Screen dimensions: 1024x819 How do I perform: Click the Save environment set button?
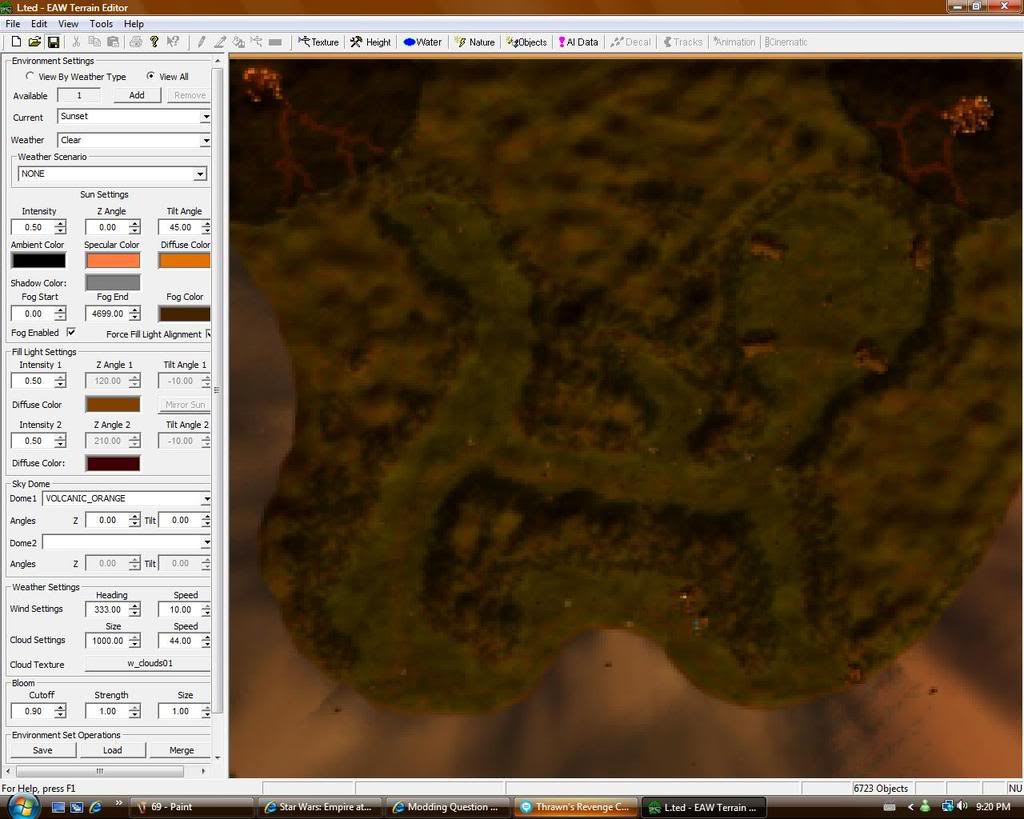[x=42, y=750]
